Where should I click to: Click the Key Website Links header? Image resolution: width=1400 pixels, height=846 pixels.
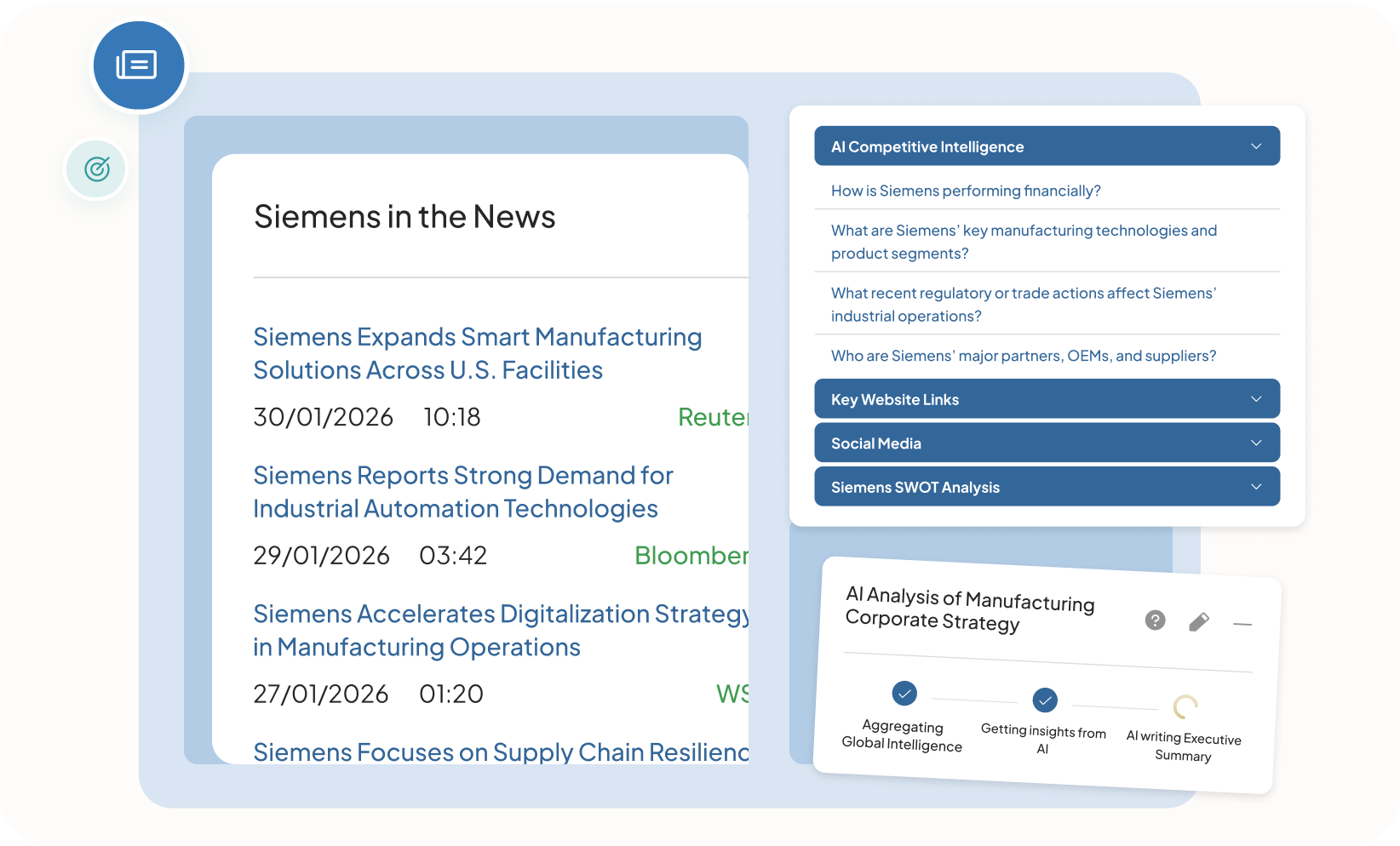[1047, 399]
